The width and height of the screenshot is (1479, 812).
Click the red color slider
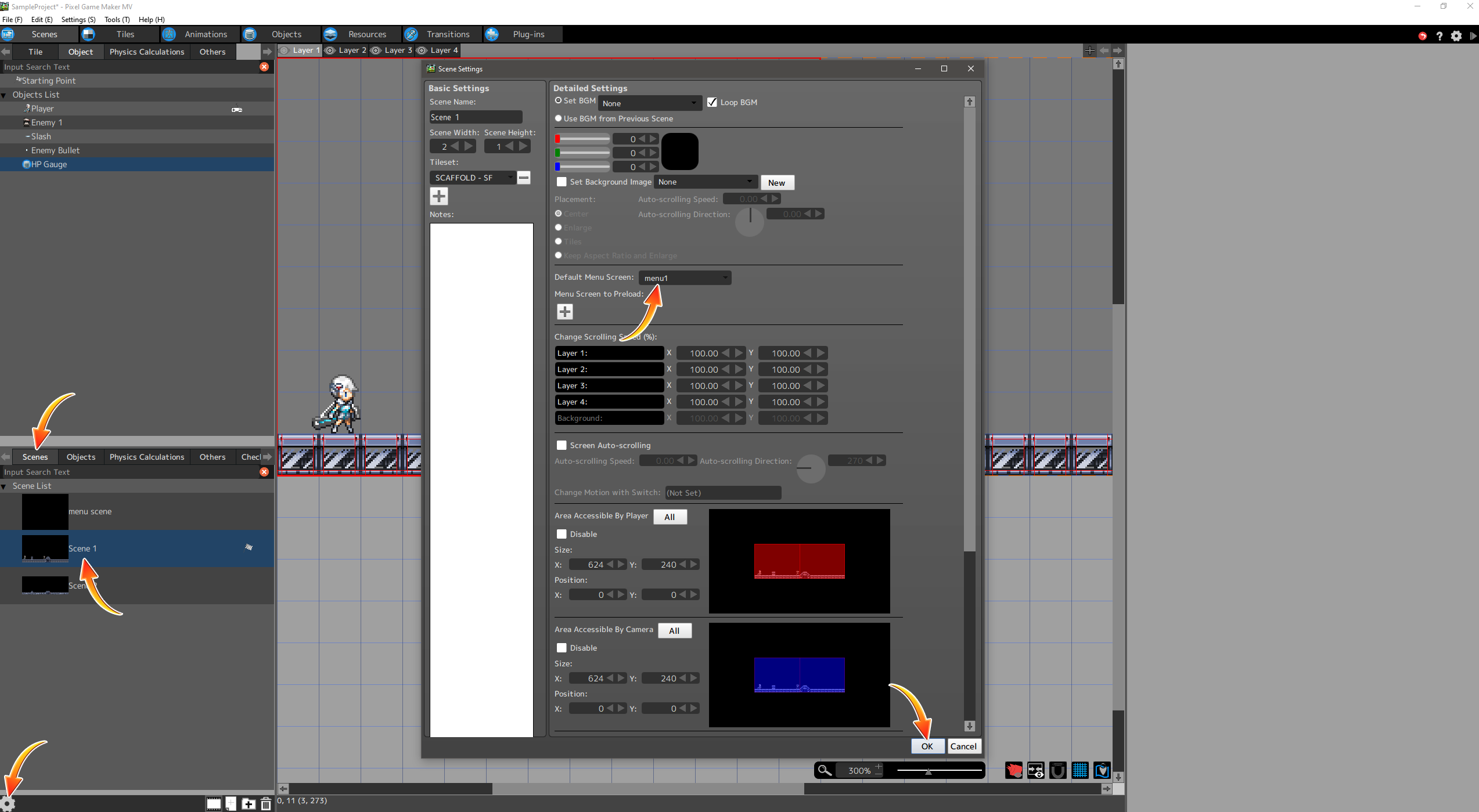[x=582, y=139]
